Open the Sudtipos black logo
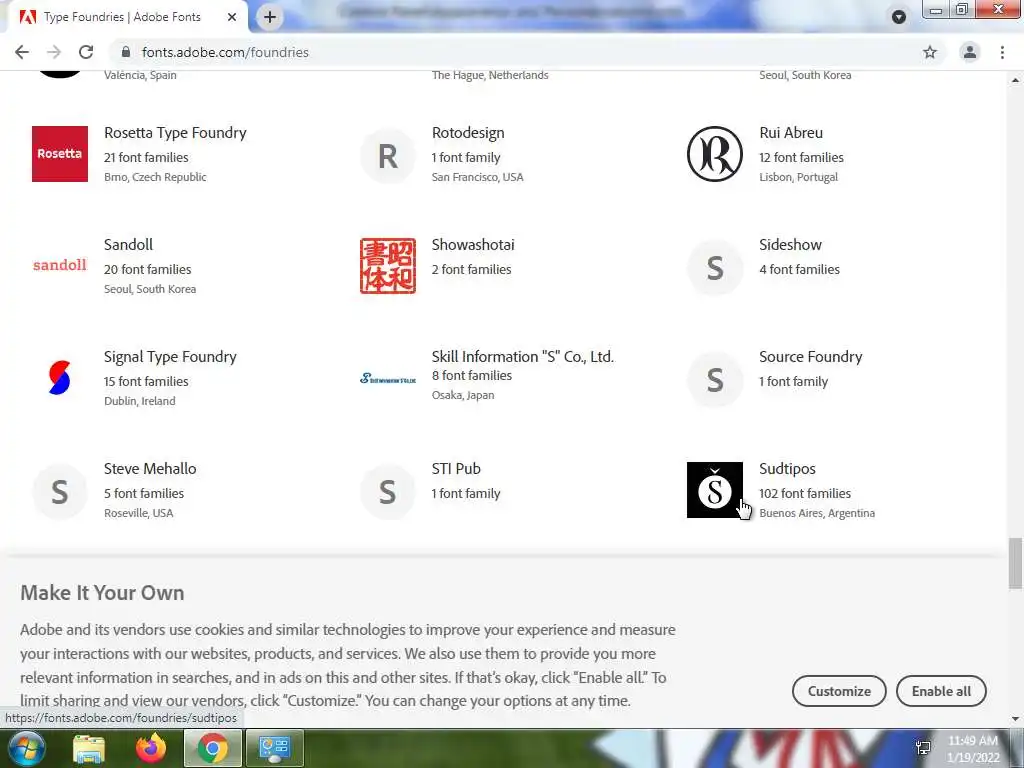This screenshot has width=1024, height=768. coord(715,490)
